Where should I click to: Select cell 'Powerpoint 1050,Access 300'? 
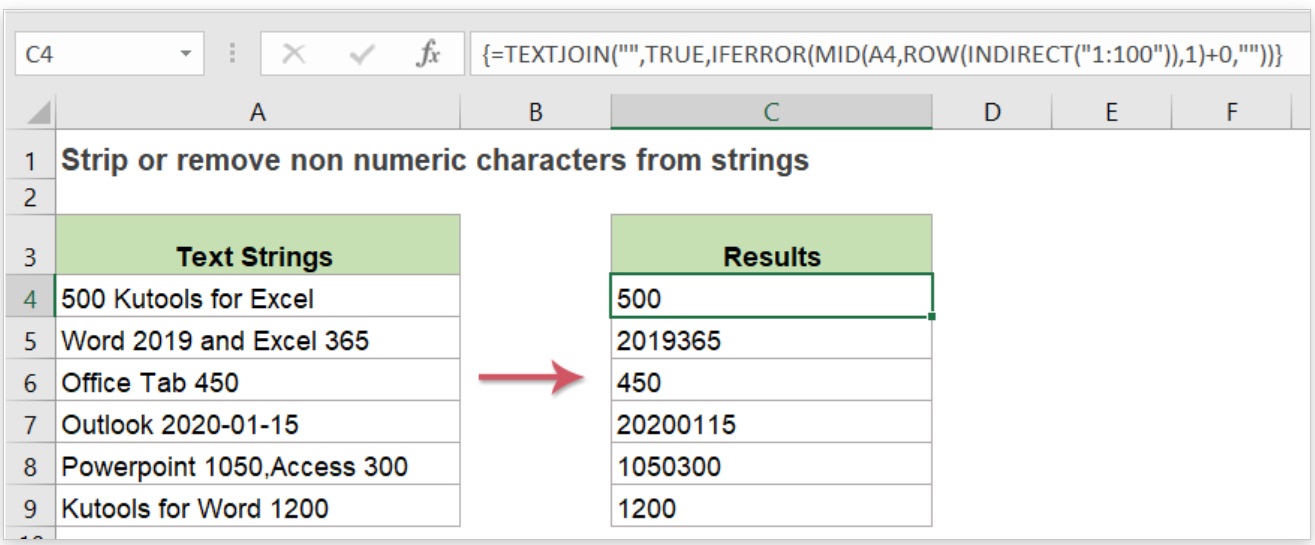258,465
